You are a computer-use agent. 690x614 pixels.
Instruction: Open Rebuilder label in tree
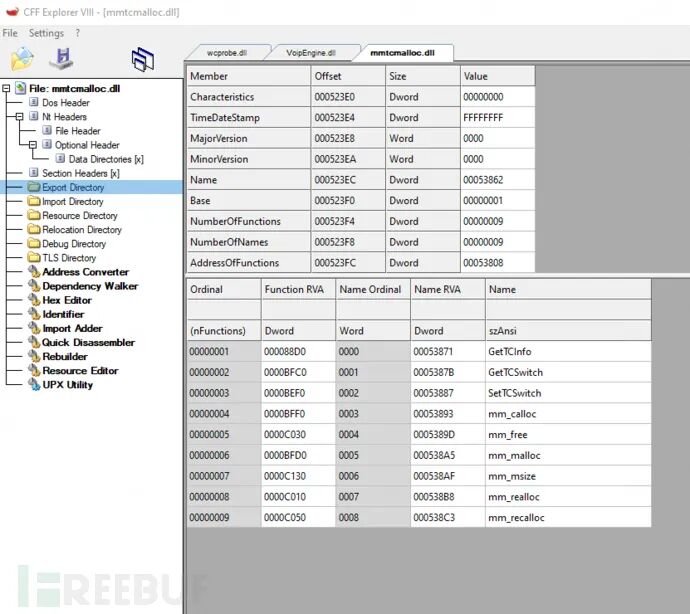click(65, 357)
